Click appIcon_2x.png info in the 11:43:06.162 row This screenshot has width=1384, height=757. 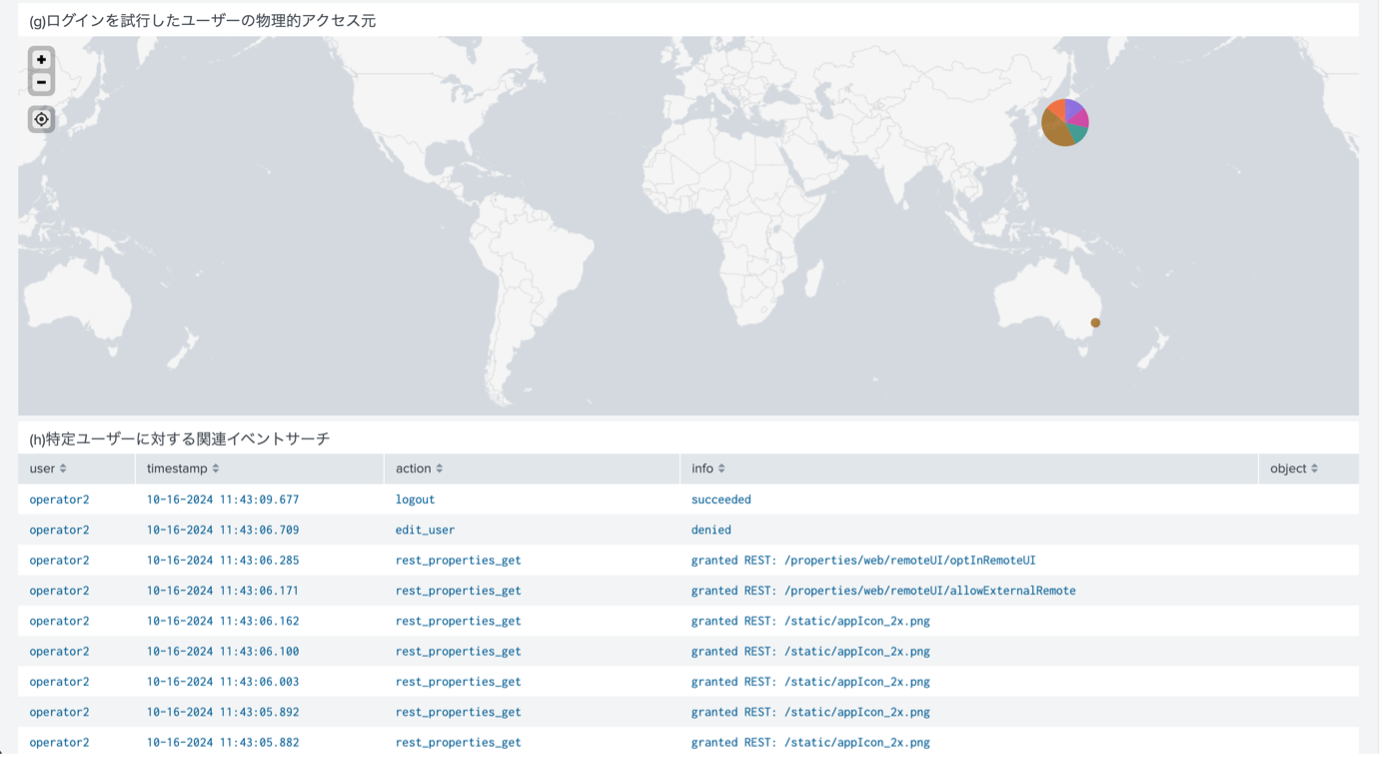811,621
